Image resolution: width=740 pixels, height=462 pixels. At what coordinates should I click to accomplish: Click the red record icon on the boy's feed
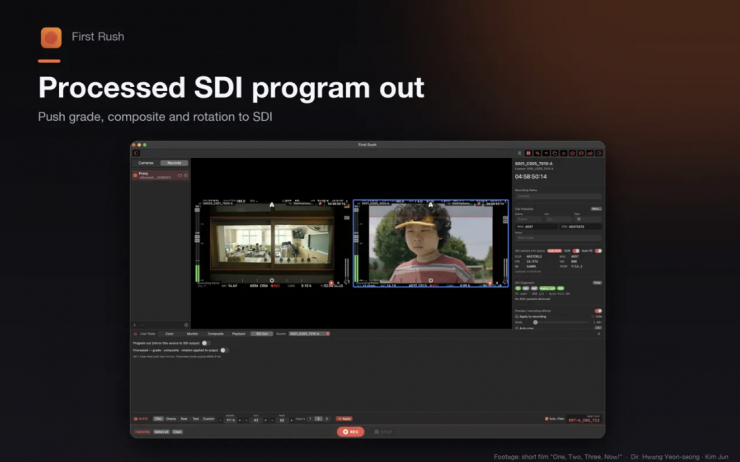(490, 283)
